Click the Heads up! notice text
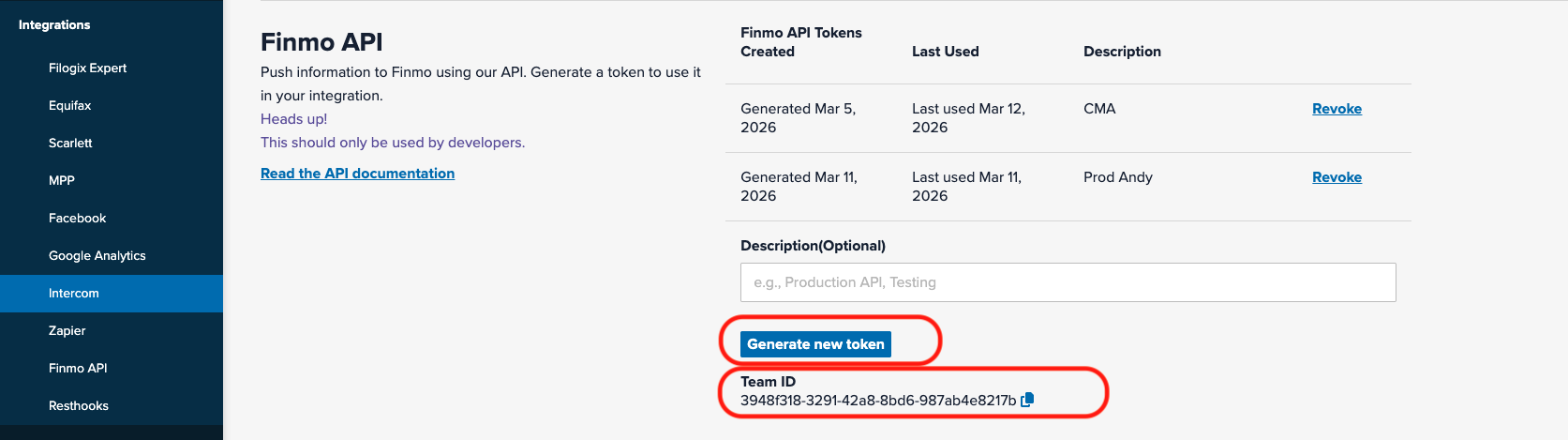 (x=293, y=119)
